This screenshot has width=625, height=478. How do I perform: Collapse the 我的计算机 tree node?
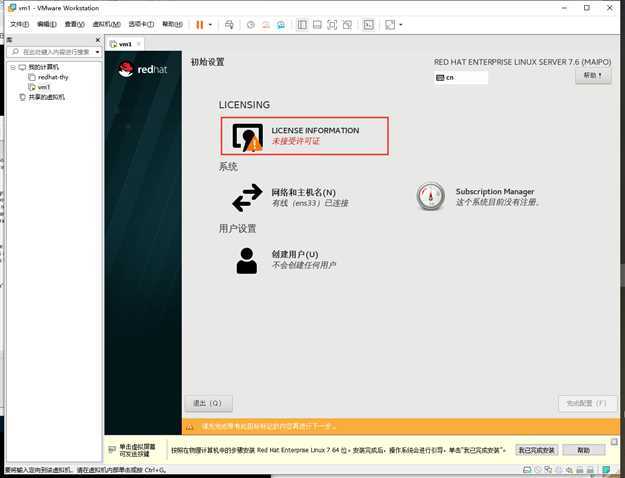coord(13,67)
